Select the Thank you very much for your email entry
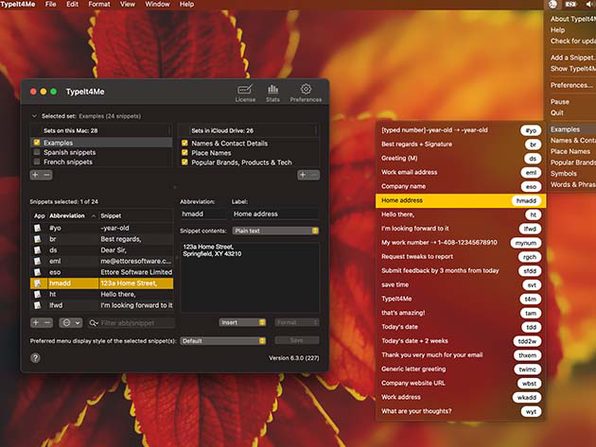Image resolution: width=596 pixels, height=447 pixels. [461, 355]
